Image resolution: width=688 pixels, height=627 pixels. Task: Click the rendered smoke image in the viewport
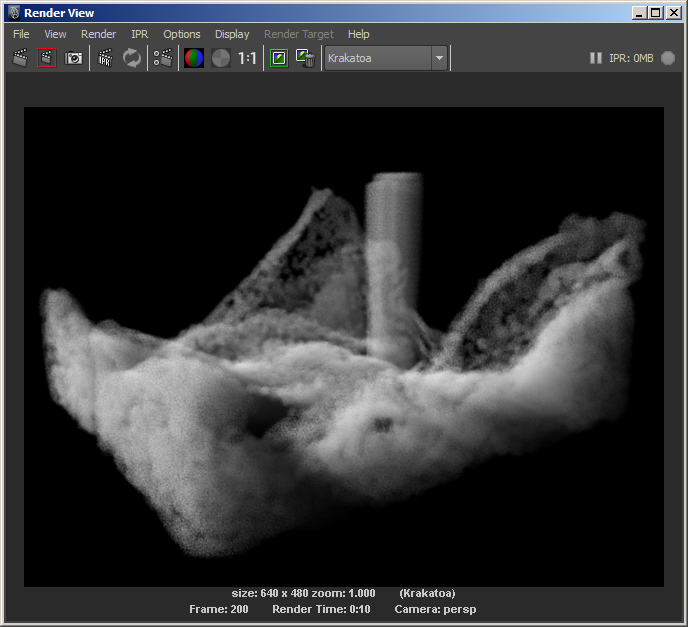coord(344,347)
